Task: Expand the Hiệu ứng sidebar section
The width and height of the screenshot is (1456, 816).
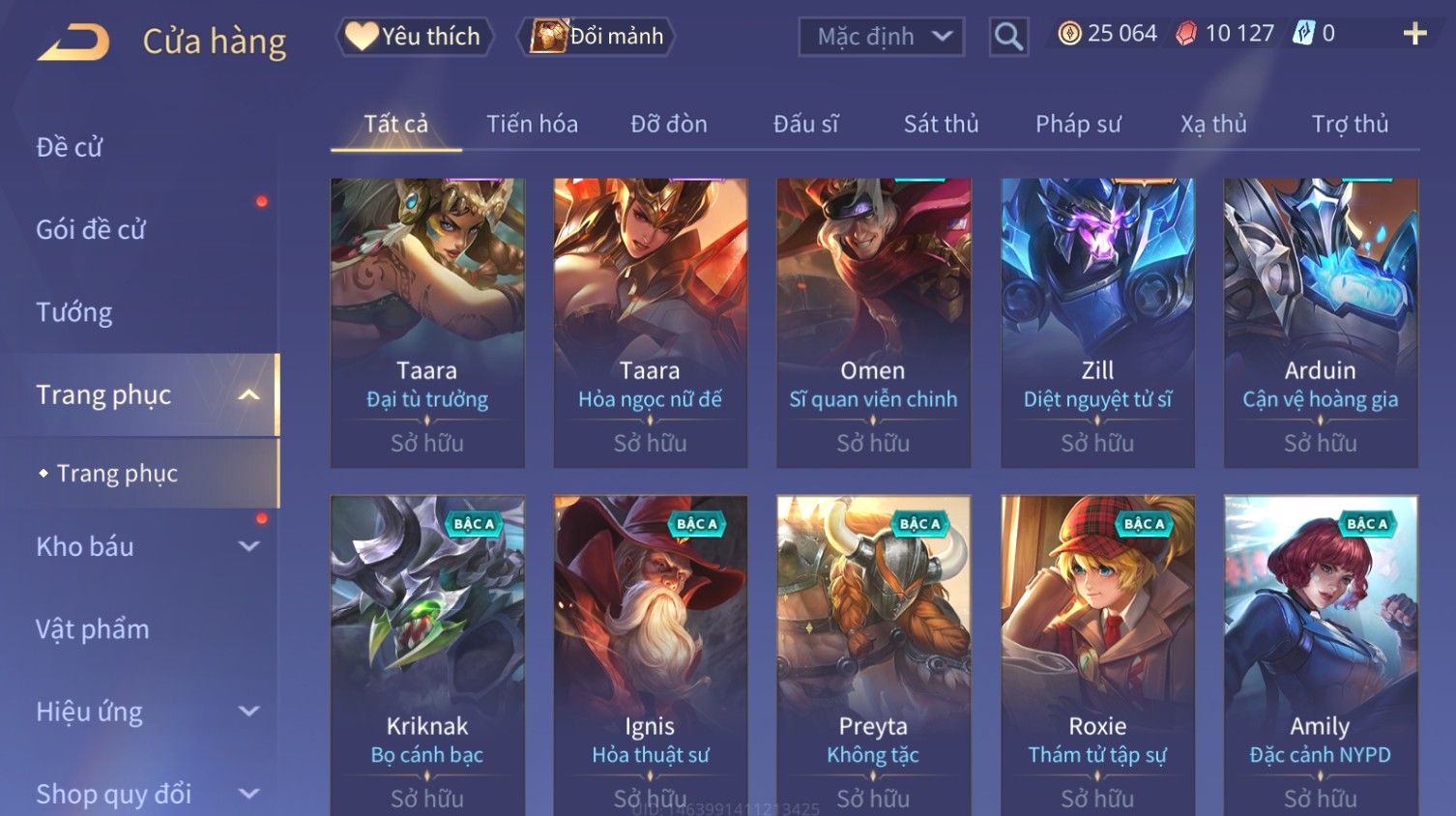Action: [x=249, y=712]
